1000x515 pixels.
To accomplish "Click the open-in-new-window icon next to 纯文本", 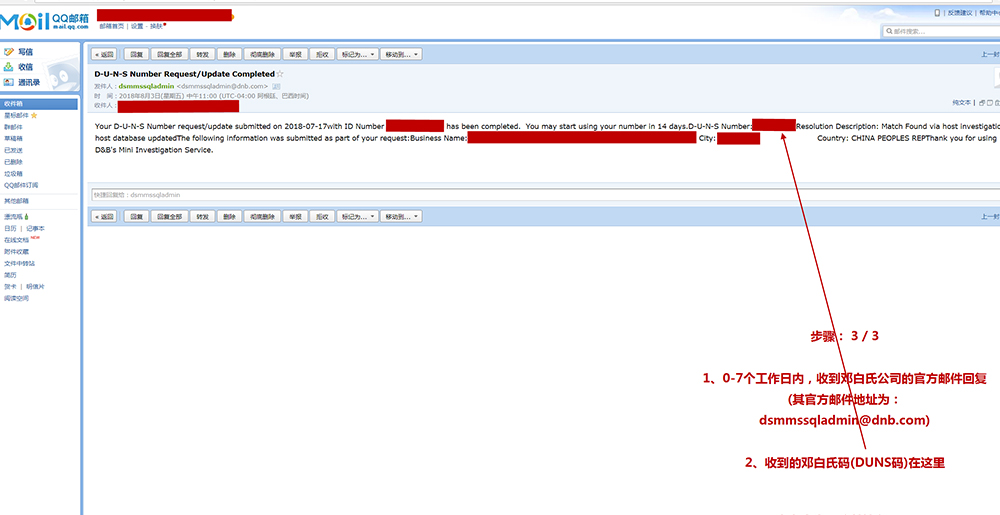I will pyautogui.click(x=982, y=103).
